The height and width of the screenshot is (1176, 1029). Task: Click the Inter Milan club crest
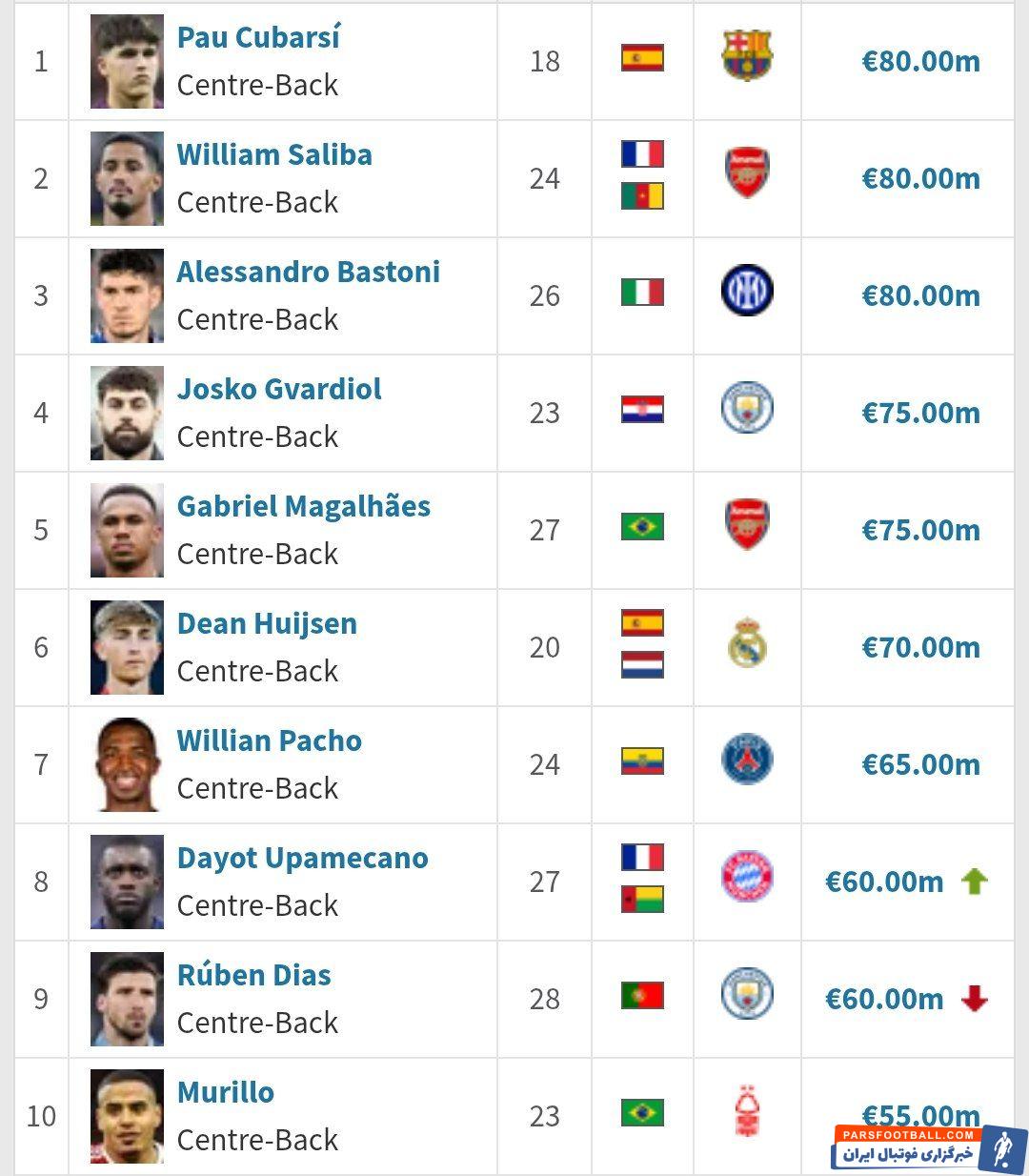click(x=747, y=292)
